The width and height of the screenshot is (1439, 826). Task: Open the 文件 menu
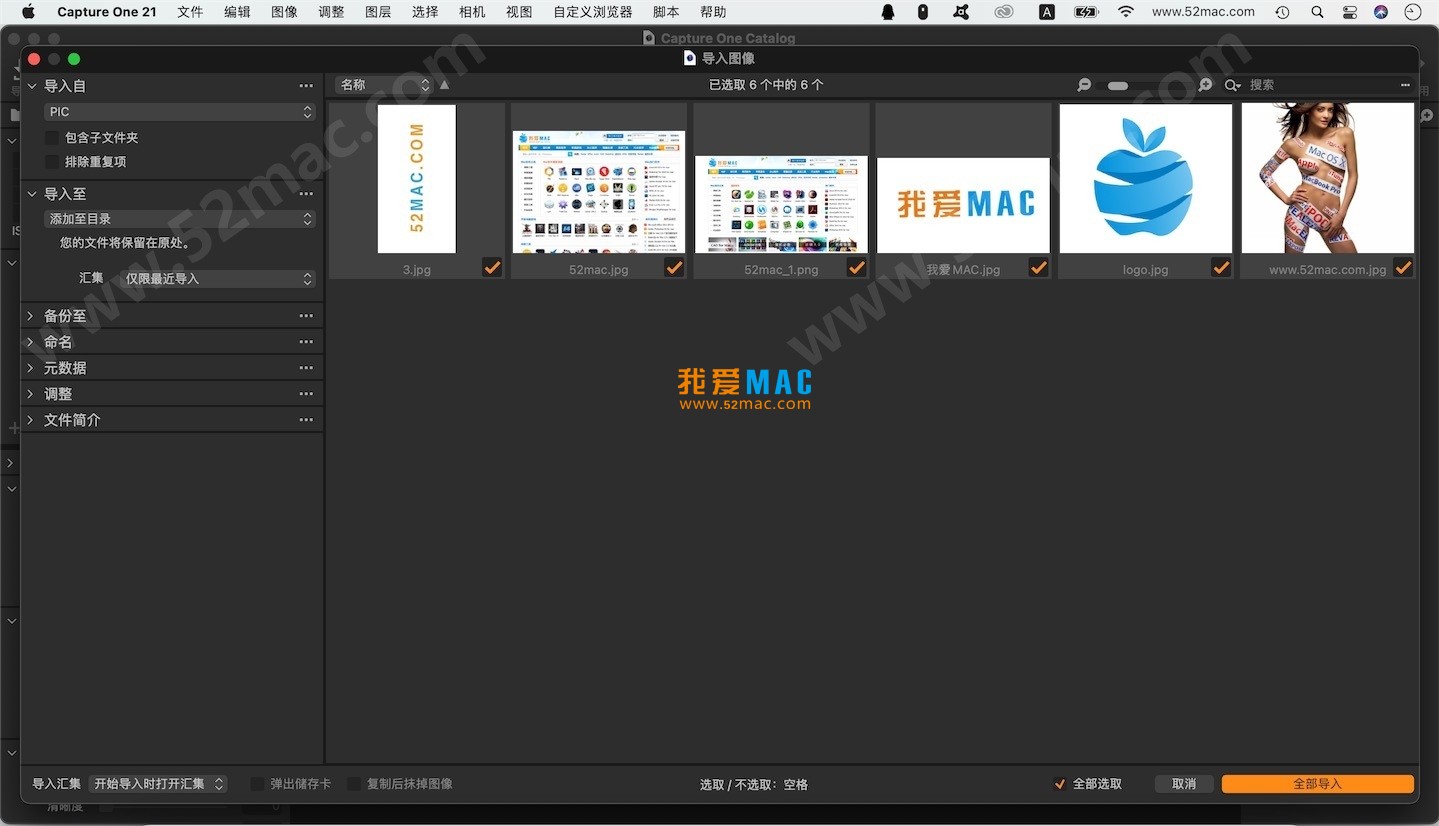190,12
